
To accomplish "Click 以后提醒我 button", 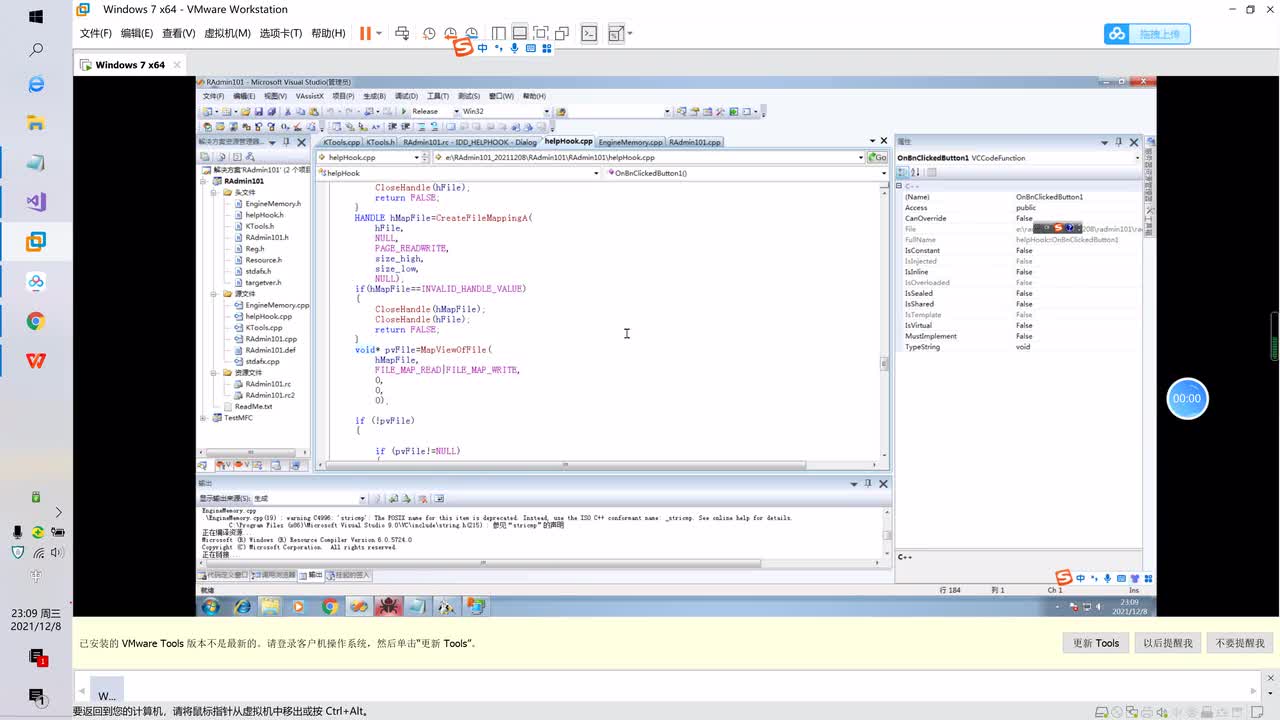I will [x=1168, y=643].
